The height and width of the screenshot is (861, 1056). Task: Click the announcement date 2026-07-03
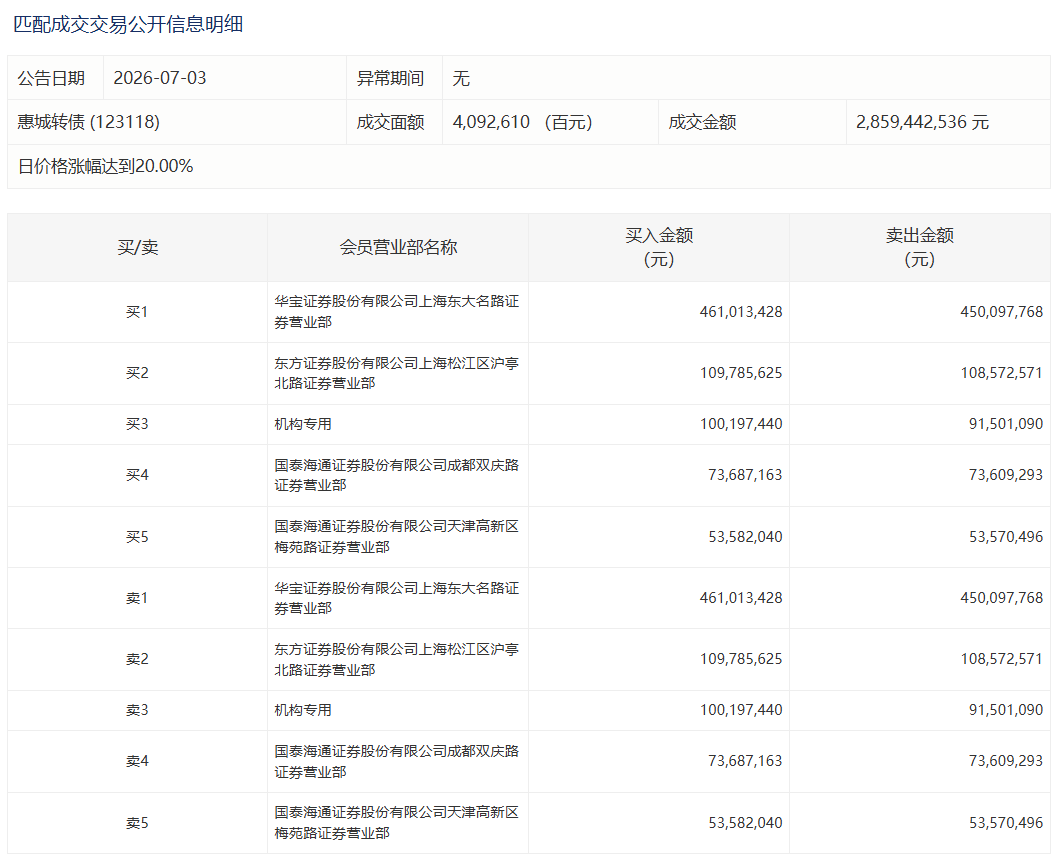point(160,78)
